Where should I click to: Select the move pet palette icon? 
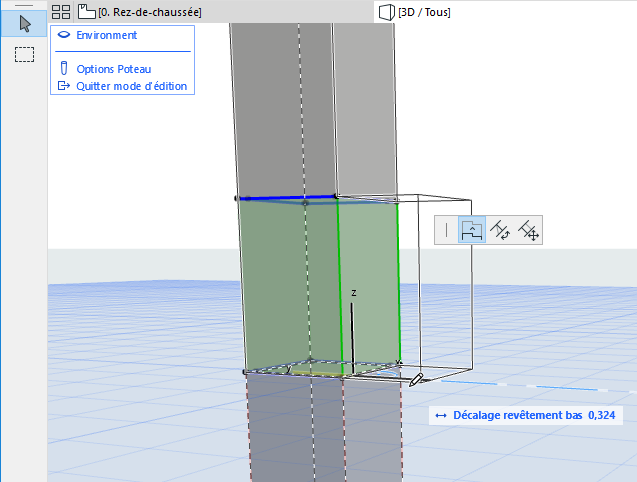tap(528, 230)
